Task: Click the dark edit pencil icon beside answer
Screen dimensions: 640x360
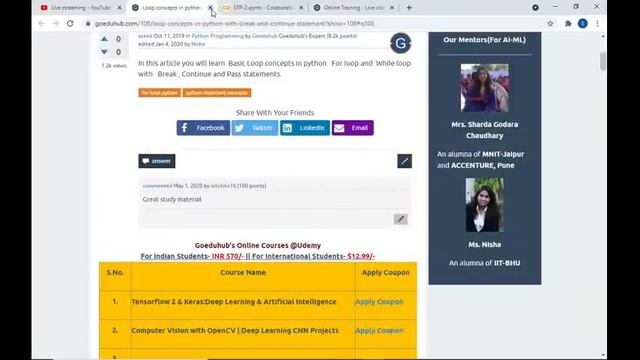Action: click(x=404, y=161)
